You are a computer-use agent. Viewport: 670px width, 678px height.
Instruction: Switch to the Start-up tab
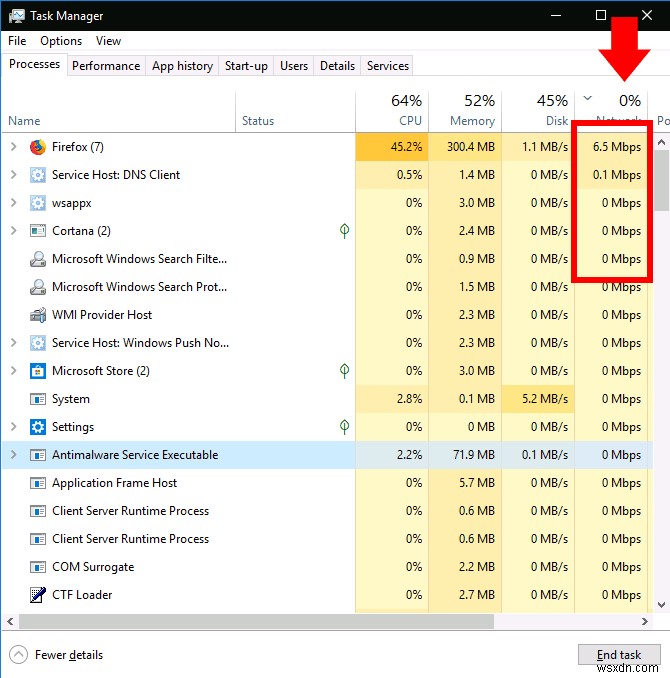(246, 66)
